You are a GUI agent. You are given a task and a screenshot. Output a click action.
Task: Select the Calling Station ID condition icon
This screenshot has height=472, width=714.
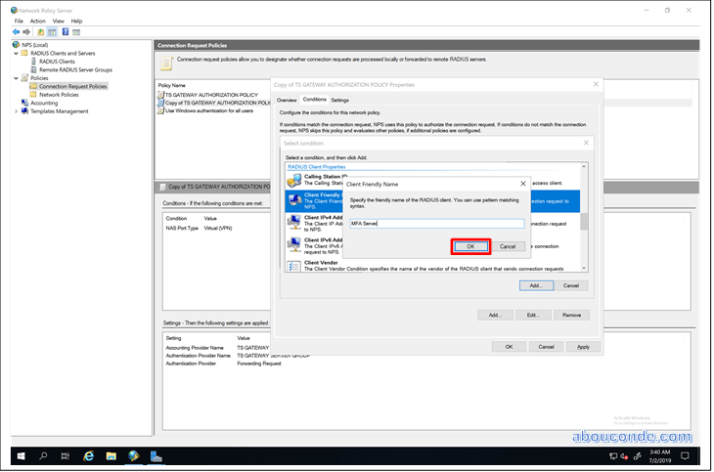(x=294, y=180)
